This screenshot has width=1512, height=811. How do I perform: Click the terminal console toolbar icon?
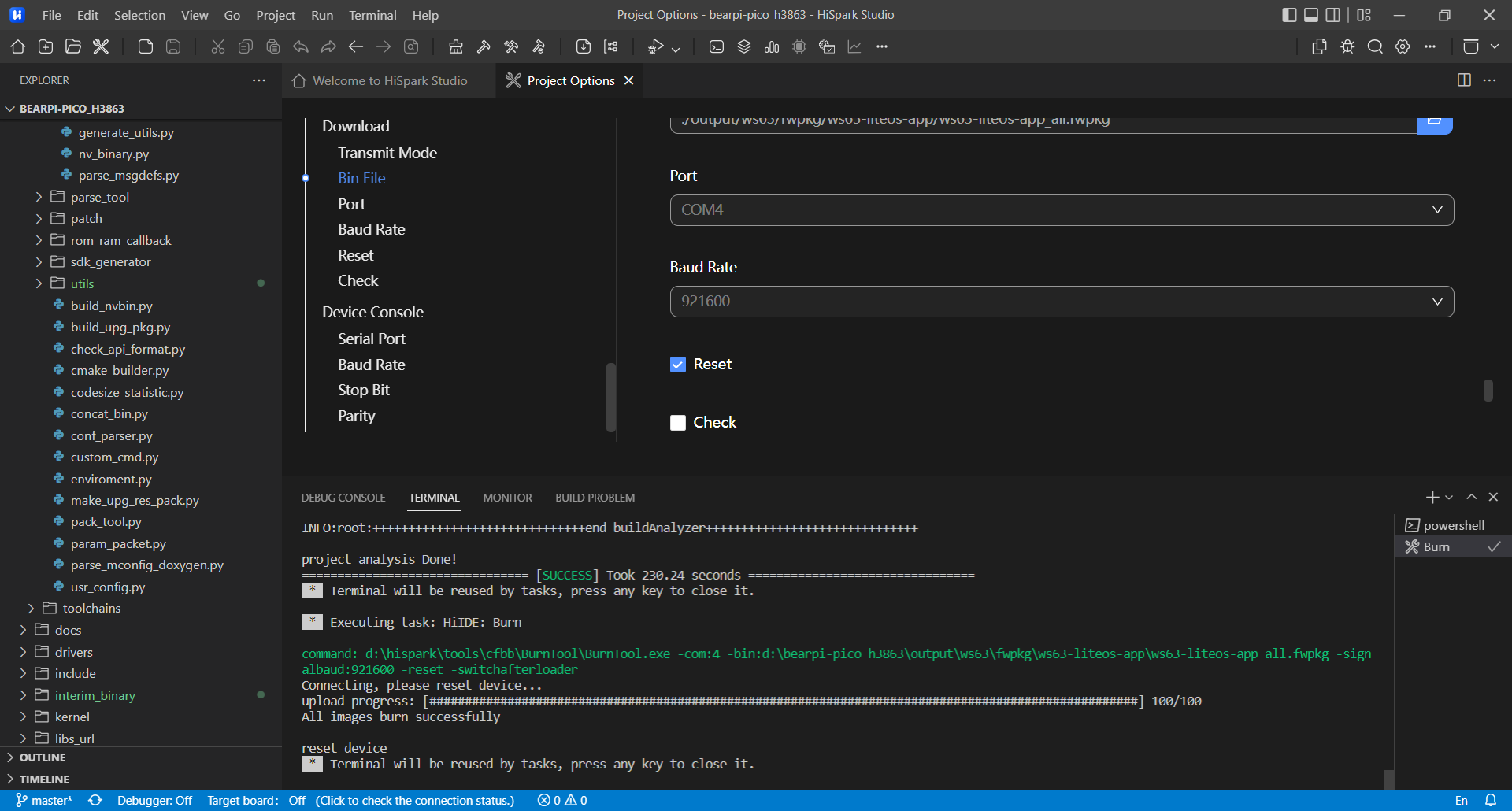717,47
